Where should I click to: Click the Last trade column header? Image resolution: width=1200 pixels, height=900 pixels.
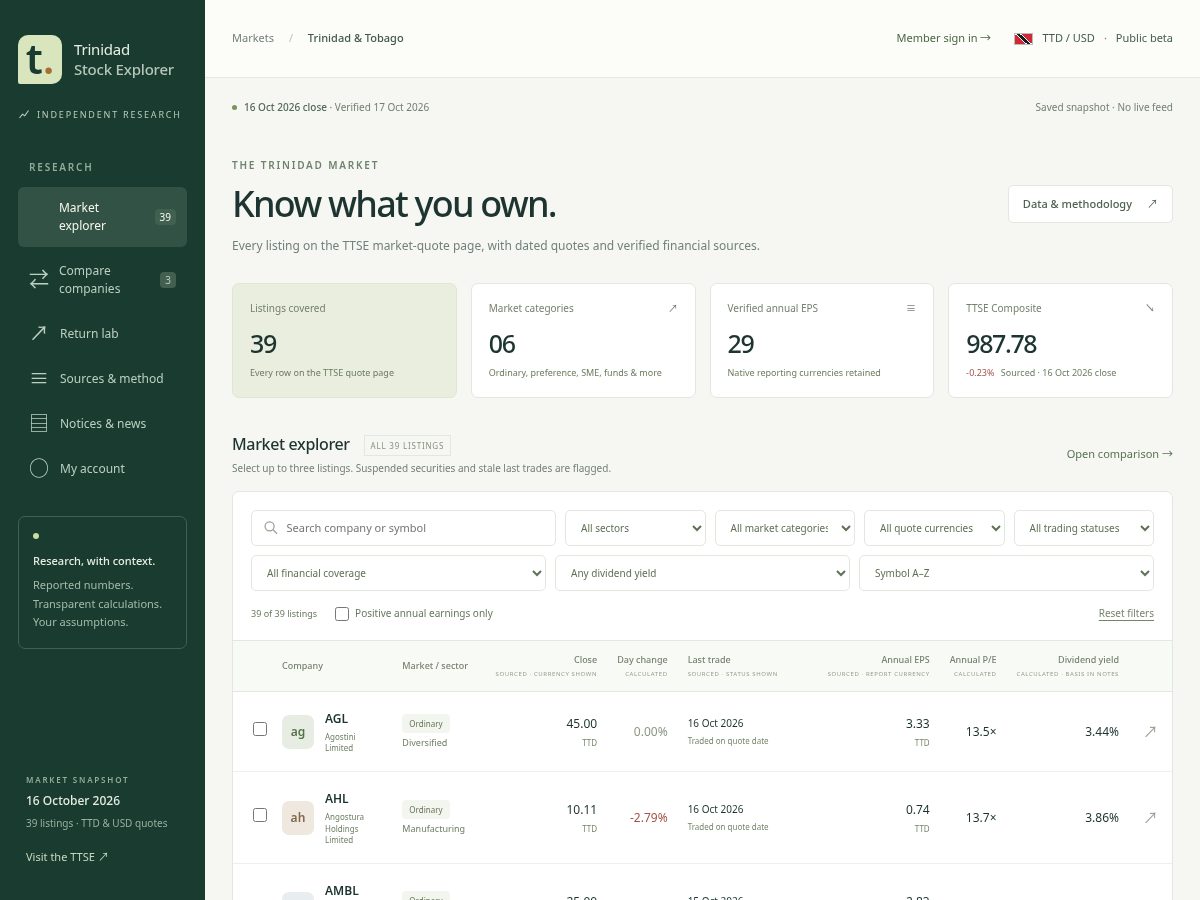point(709,660)
